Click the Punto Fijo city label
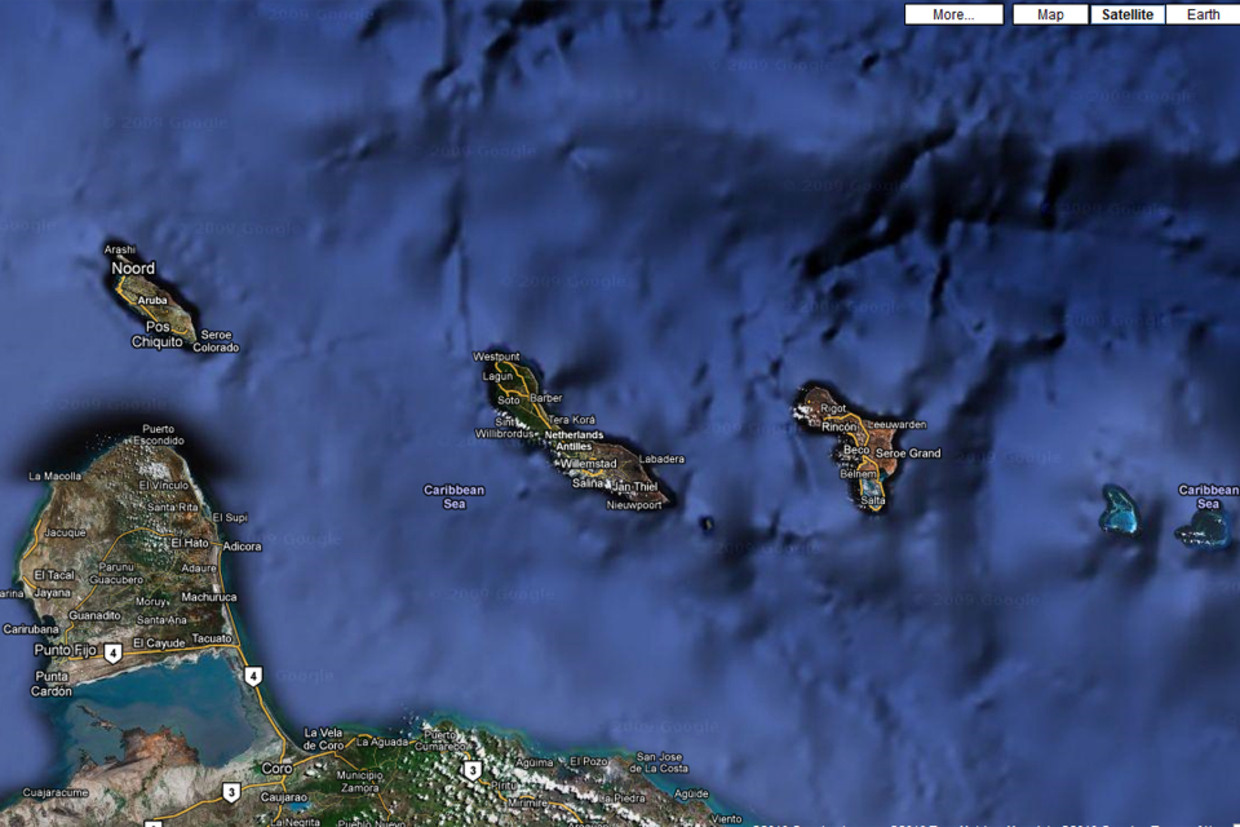This screenshot has height=827, width=1240. click(65, 650)
